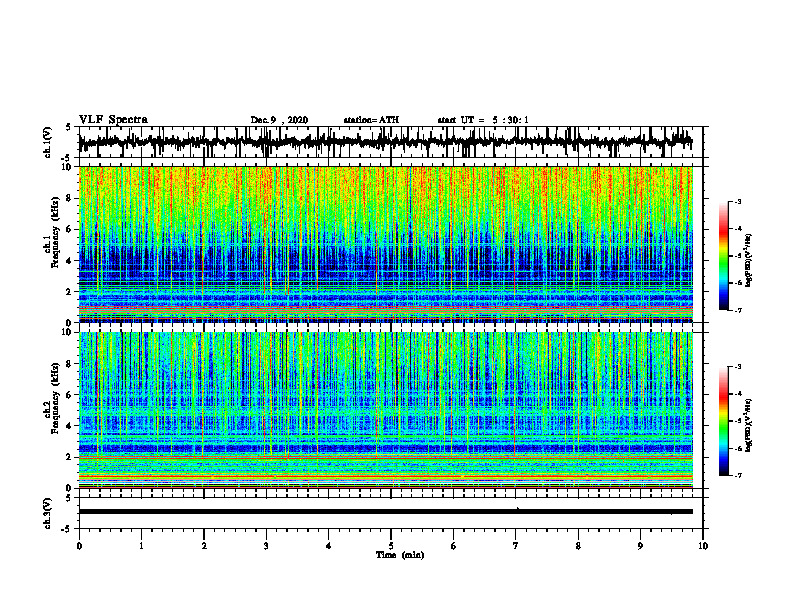Click the ch.1(V) waveform axis label

click(48, 142)
